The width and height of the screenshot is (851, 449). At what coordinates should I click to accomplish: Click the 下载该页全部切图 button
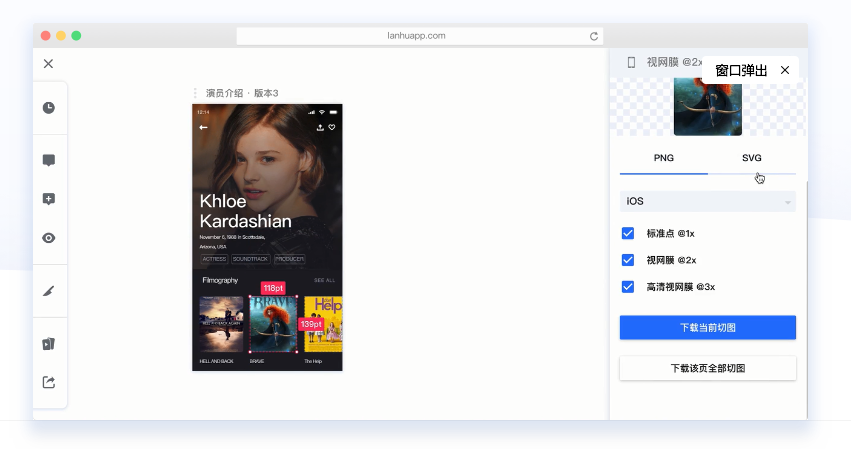[x=708, y=368]
